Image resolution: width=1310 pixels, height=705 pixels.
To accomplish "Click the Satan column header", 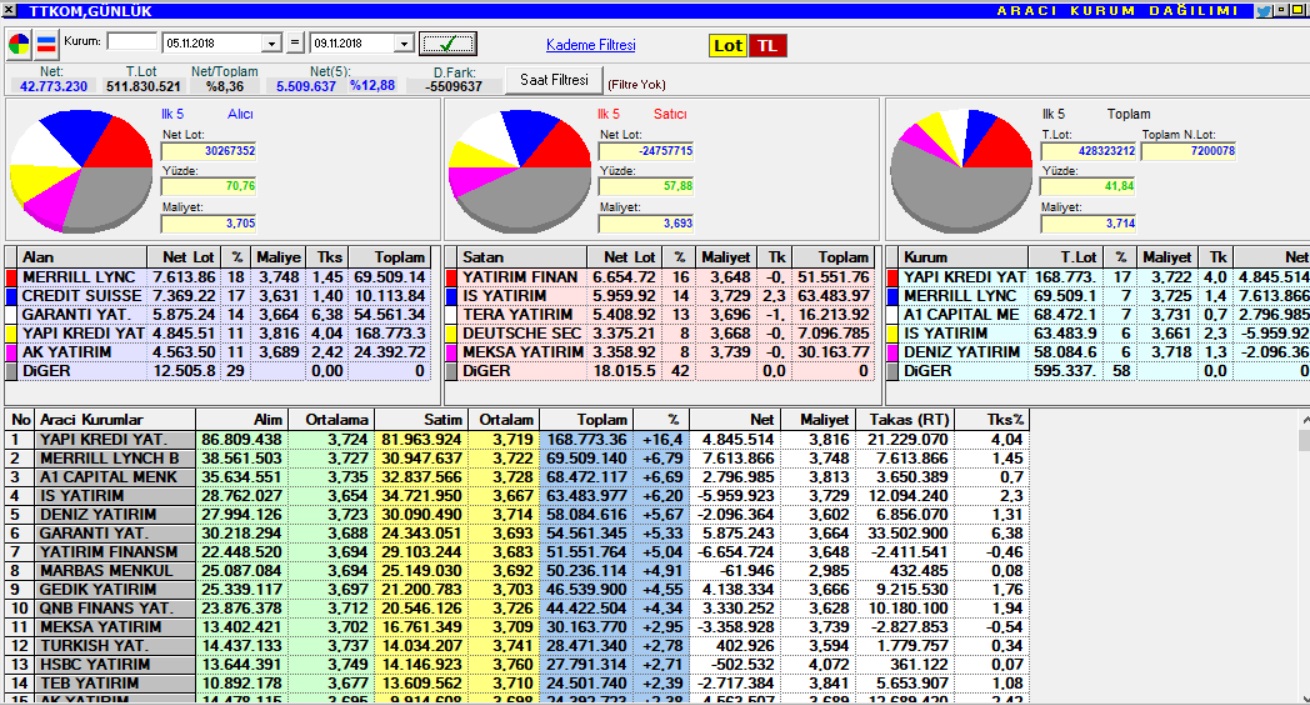I will pos(523,257).
